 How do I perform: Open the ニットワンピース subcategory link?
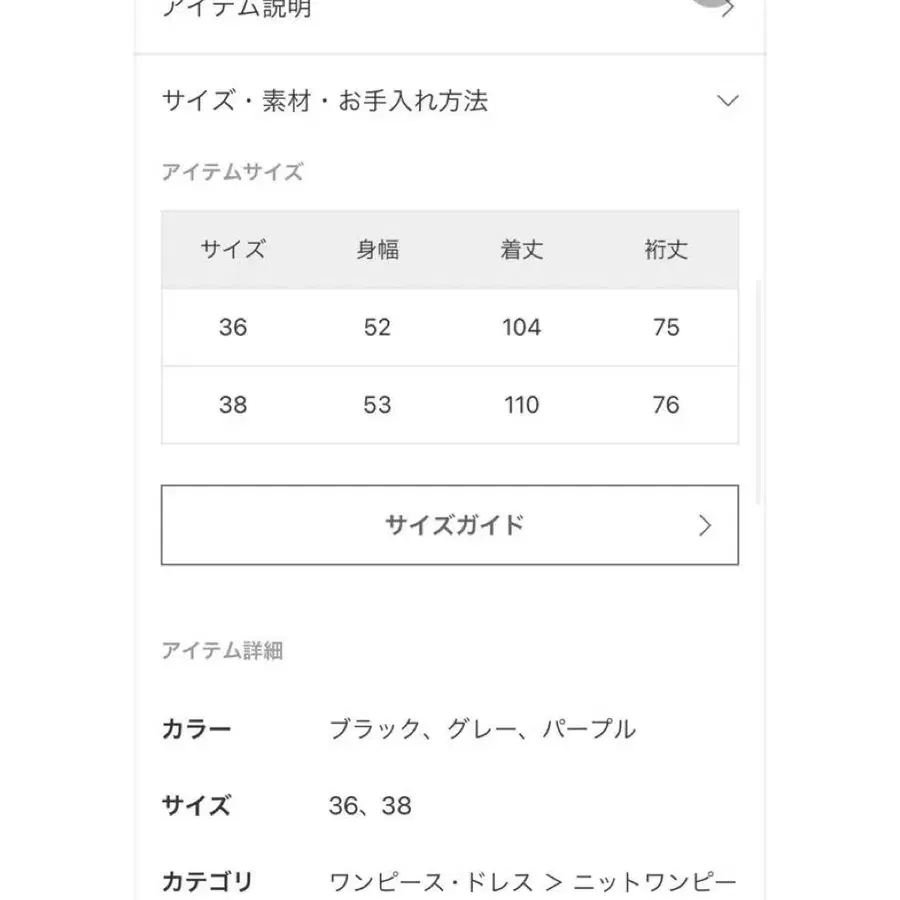[x=655, y=882]
